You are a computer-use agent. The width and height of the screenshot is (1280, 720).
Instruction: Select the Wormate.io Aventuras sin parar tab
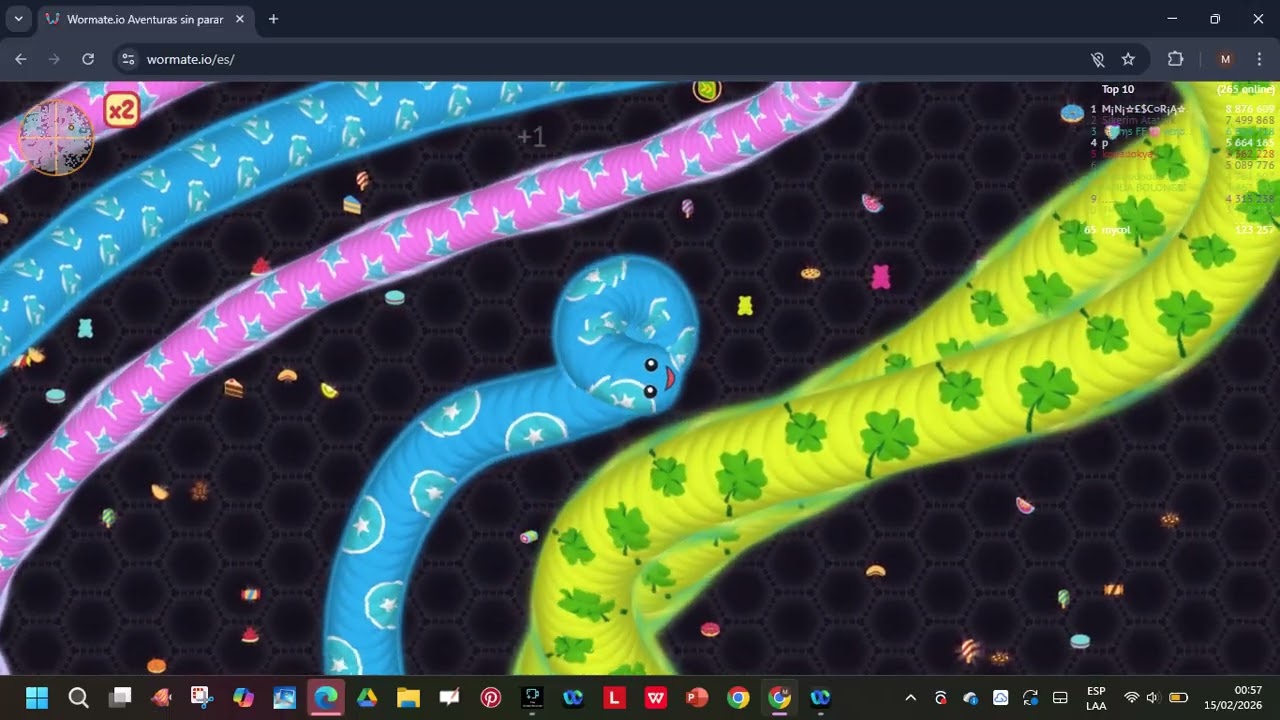[x=145, y=19]
